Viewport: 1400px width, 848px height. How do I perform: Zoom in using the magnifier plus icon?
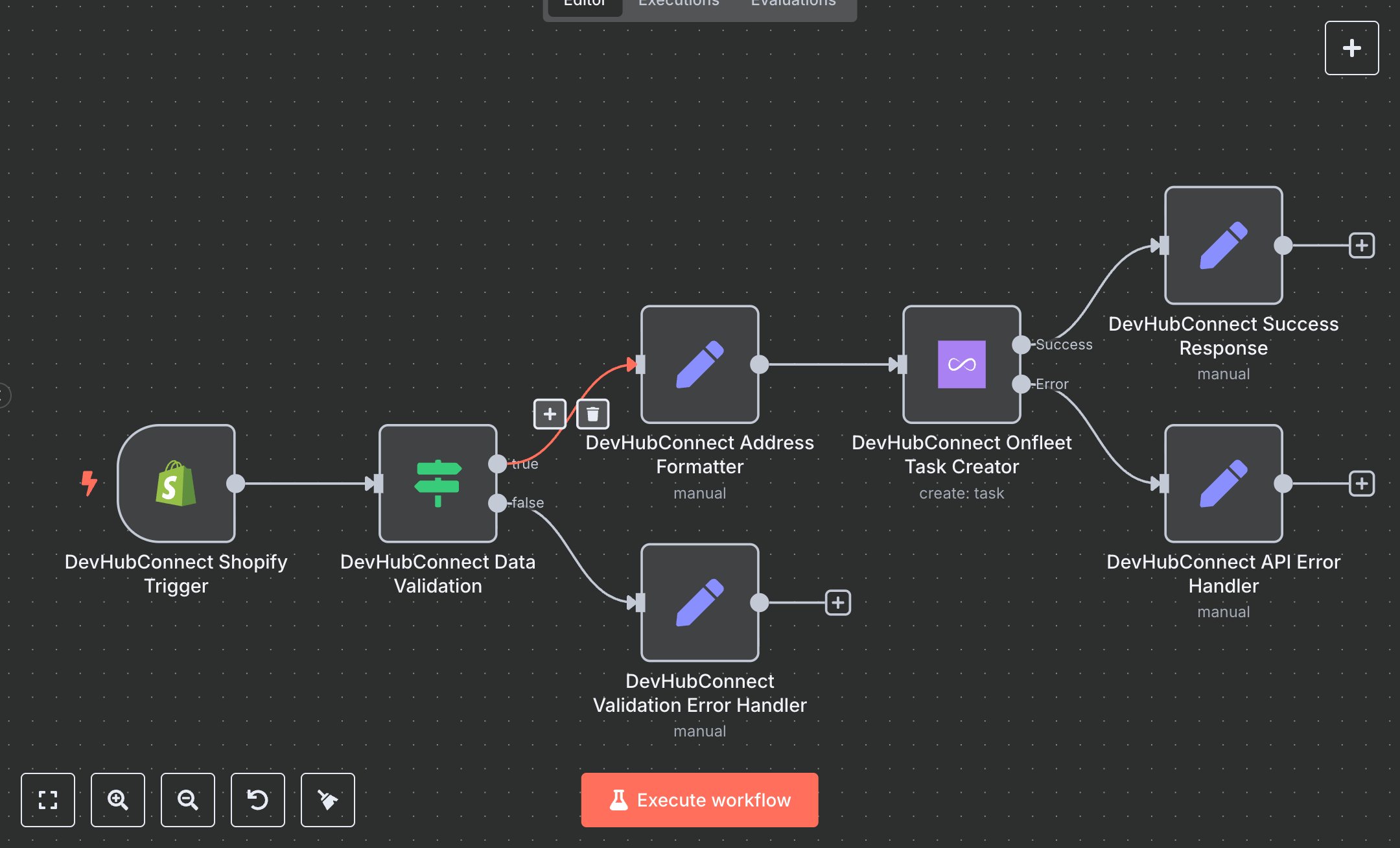[117, 800]
